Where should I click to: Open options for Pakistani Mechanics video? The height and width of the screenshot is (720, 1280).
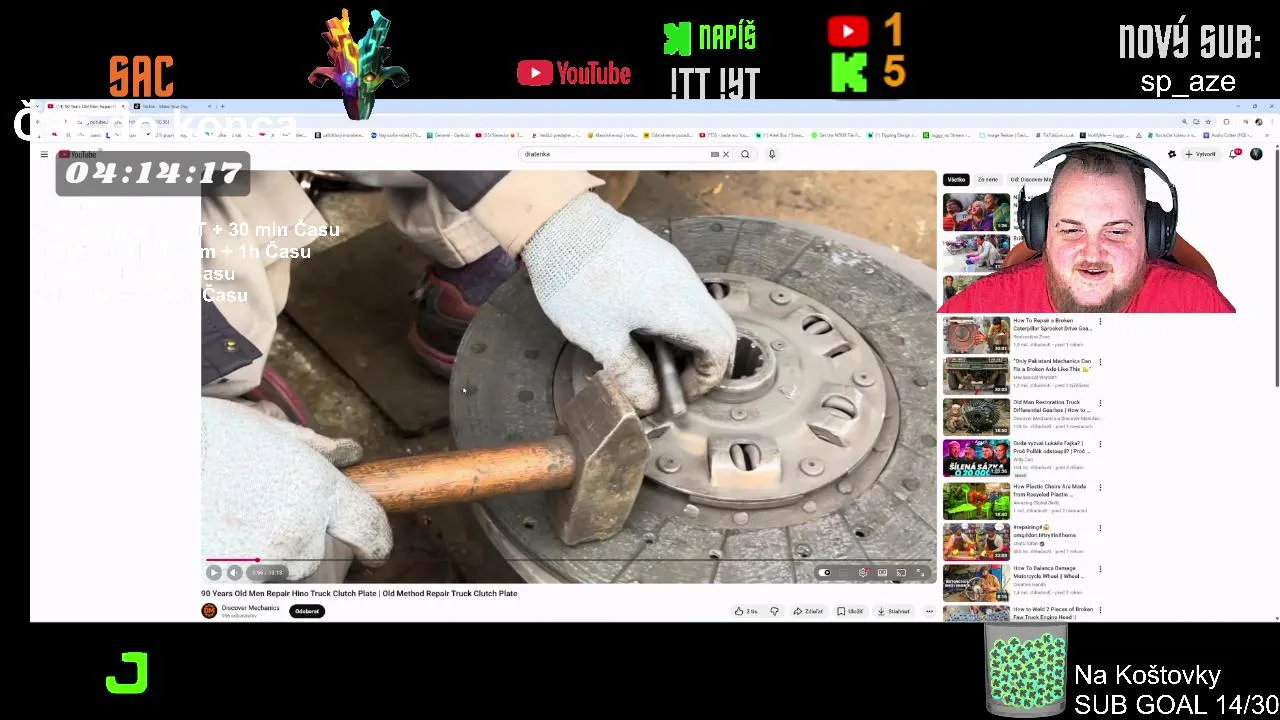click(x=1100, y=362)
